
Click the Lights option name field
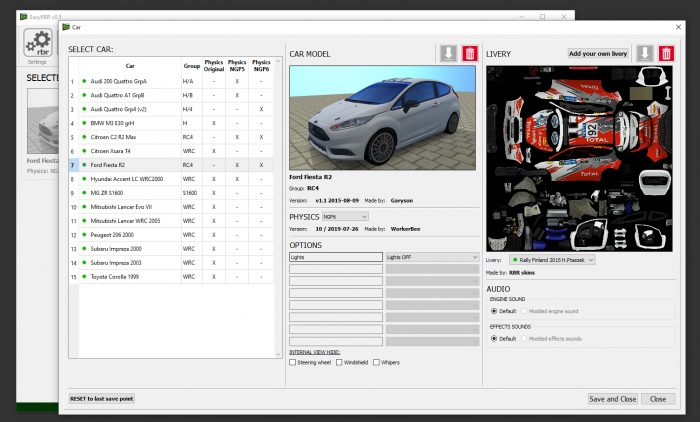336,257
